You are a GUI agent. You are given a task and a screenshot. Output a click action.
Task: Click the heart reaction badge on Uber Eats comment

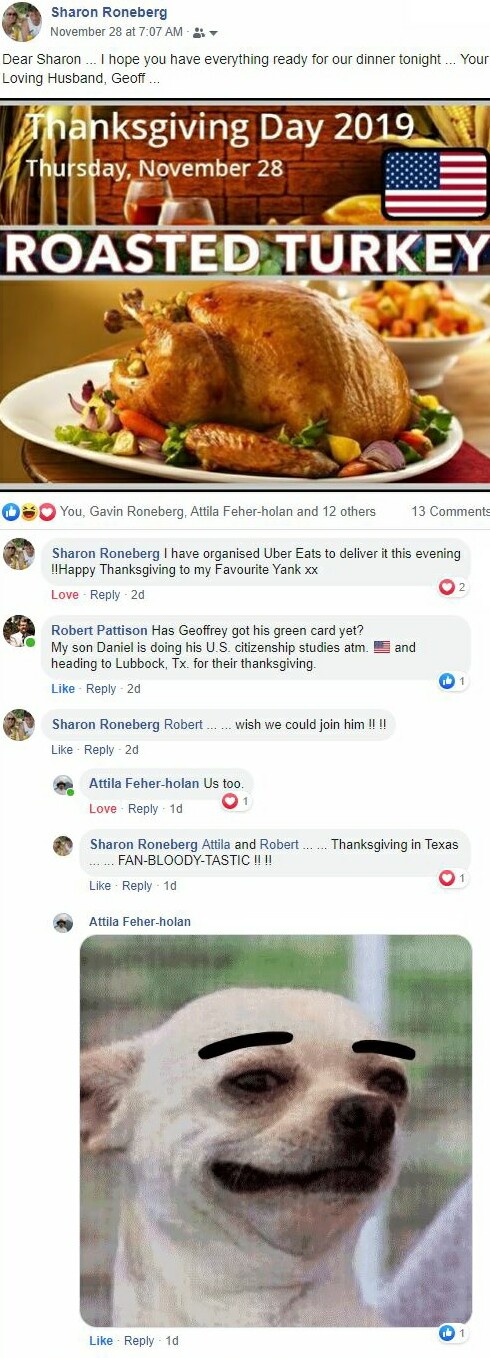[x=453, y=587]
